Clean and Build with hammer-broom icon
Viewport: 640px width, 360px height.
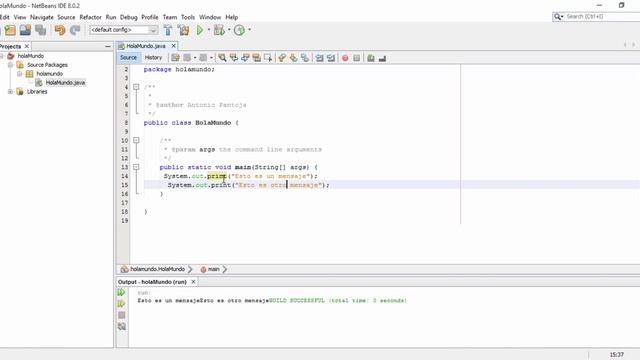pyautogui.click(x=183, y=30)
